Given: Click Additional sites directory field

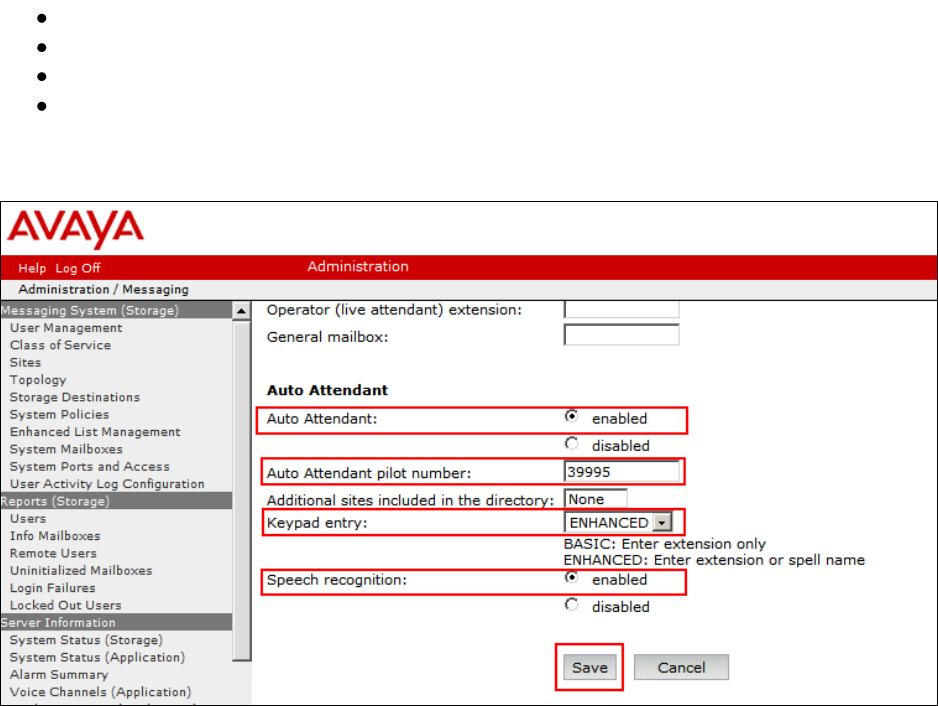Looking at the screenshot, I should [x=595, y=499].
